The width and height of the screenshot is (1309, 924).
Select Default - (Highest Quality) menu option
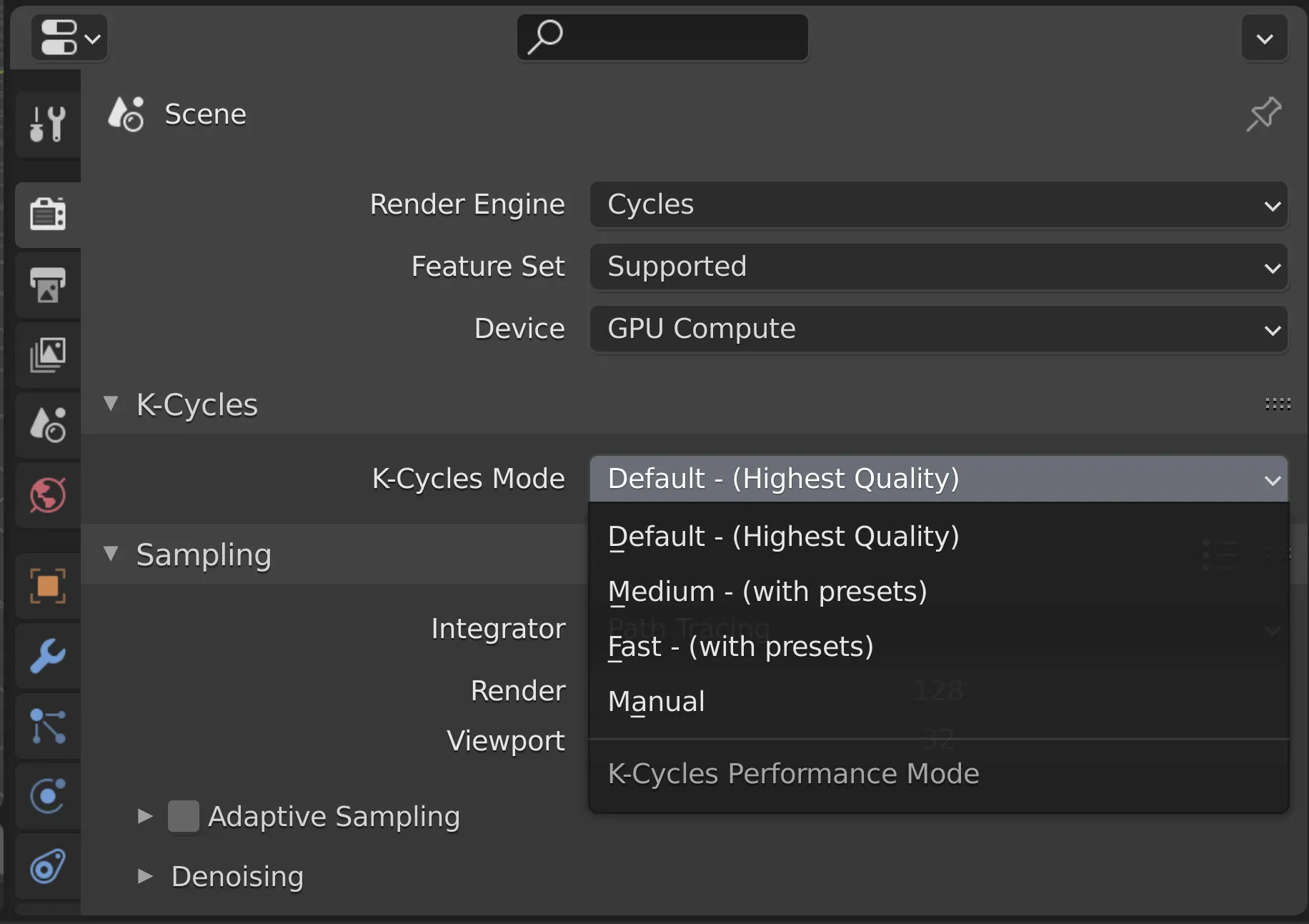pos(939,537)
